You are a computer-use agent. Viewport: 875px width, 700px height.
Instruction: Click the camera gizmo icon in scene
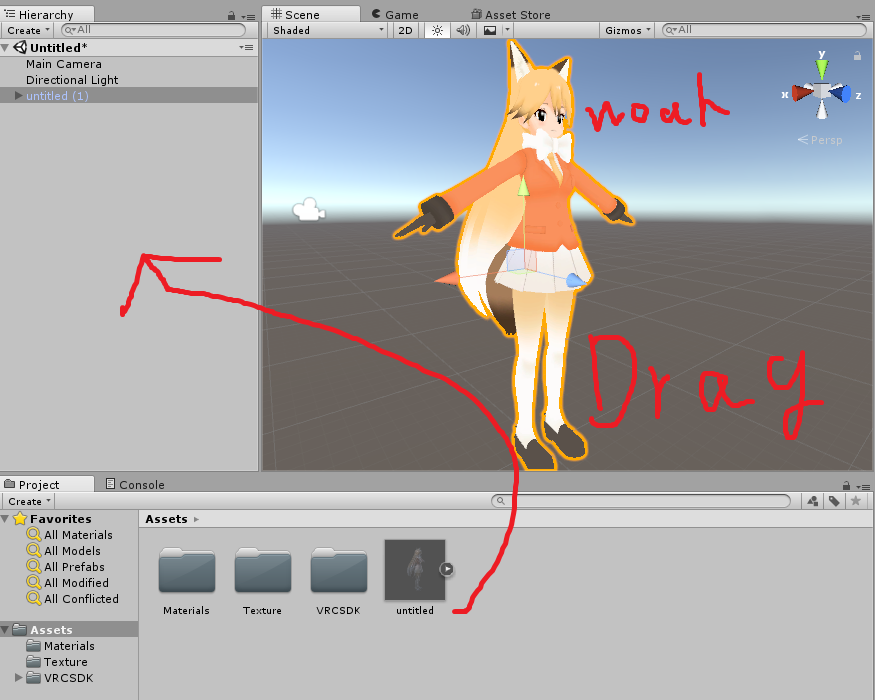click(309, 209)
